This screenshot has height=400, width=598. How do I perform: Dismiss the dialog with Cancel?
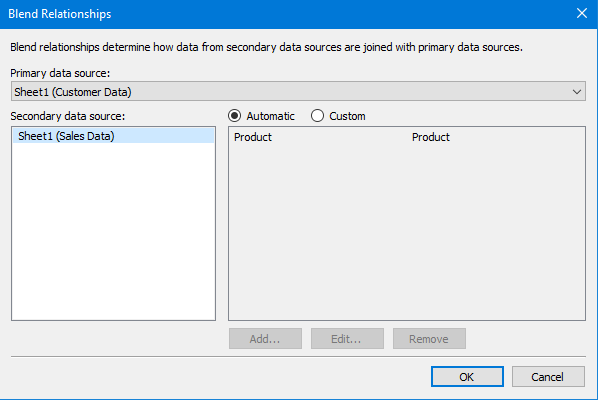coord(548,377)
